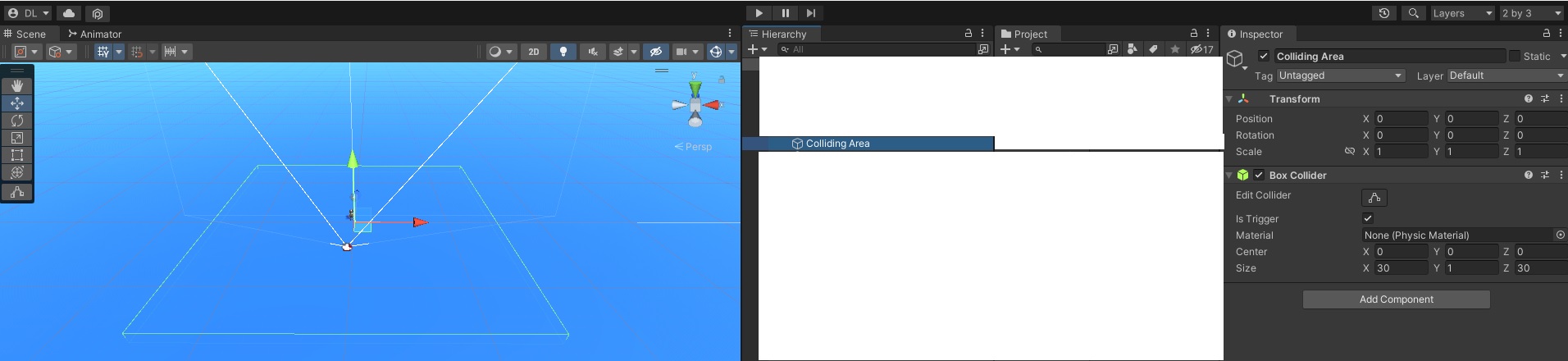Open Box Collider presets slider icon

click(x=1545, y=175)
